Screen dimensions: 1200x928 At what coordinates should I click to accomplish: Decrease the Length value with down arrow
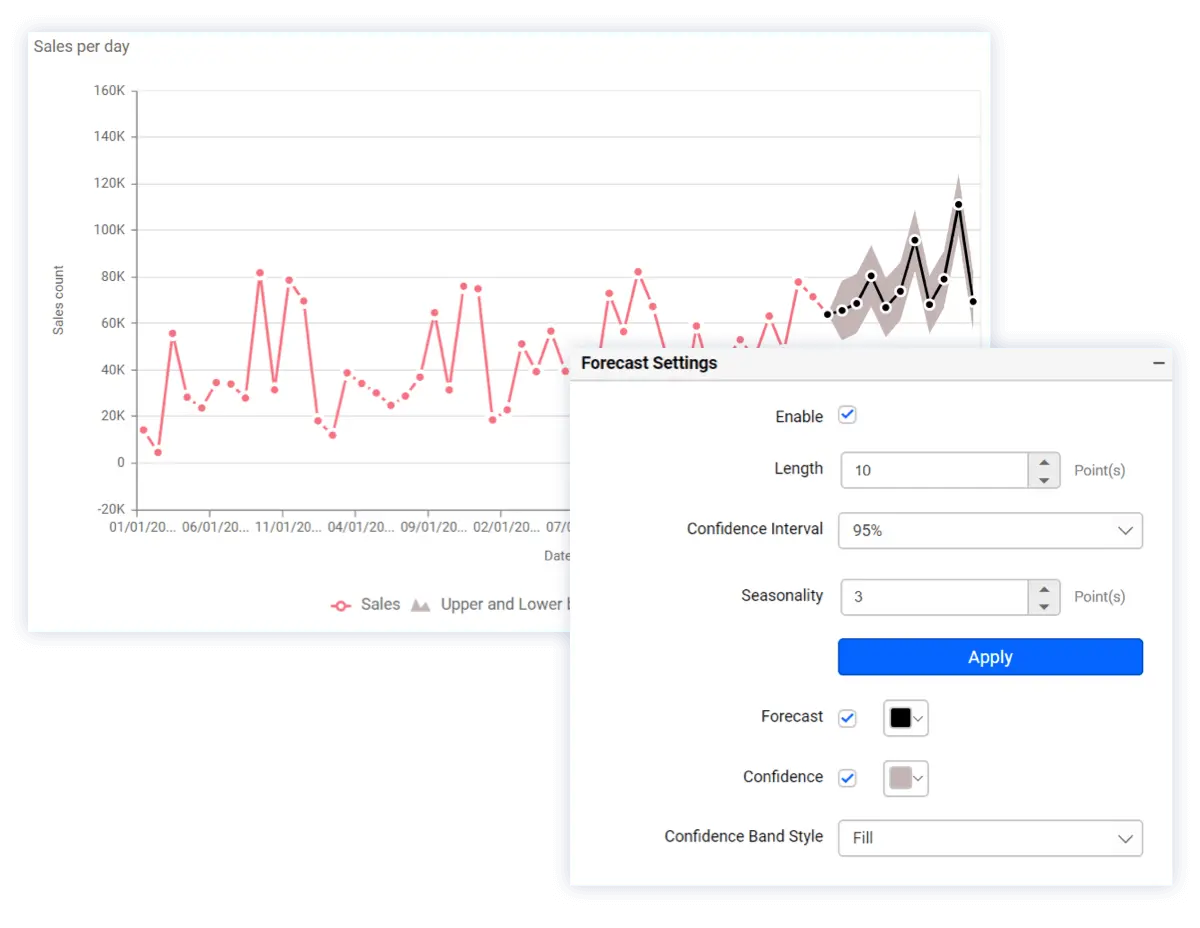(1044, 480)
